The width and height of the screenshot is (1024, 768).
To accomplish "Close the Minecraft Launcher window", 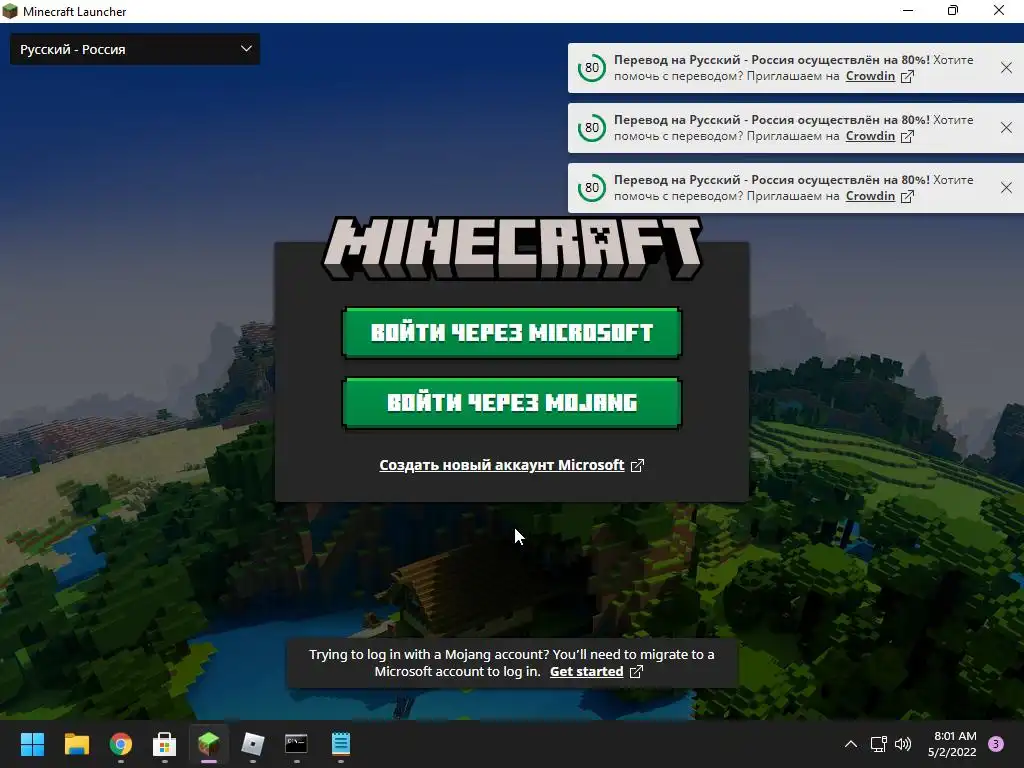I will click(999, 11).
